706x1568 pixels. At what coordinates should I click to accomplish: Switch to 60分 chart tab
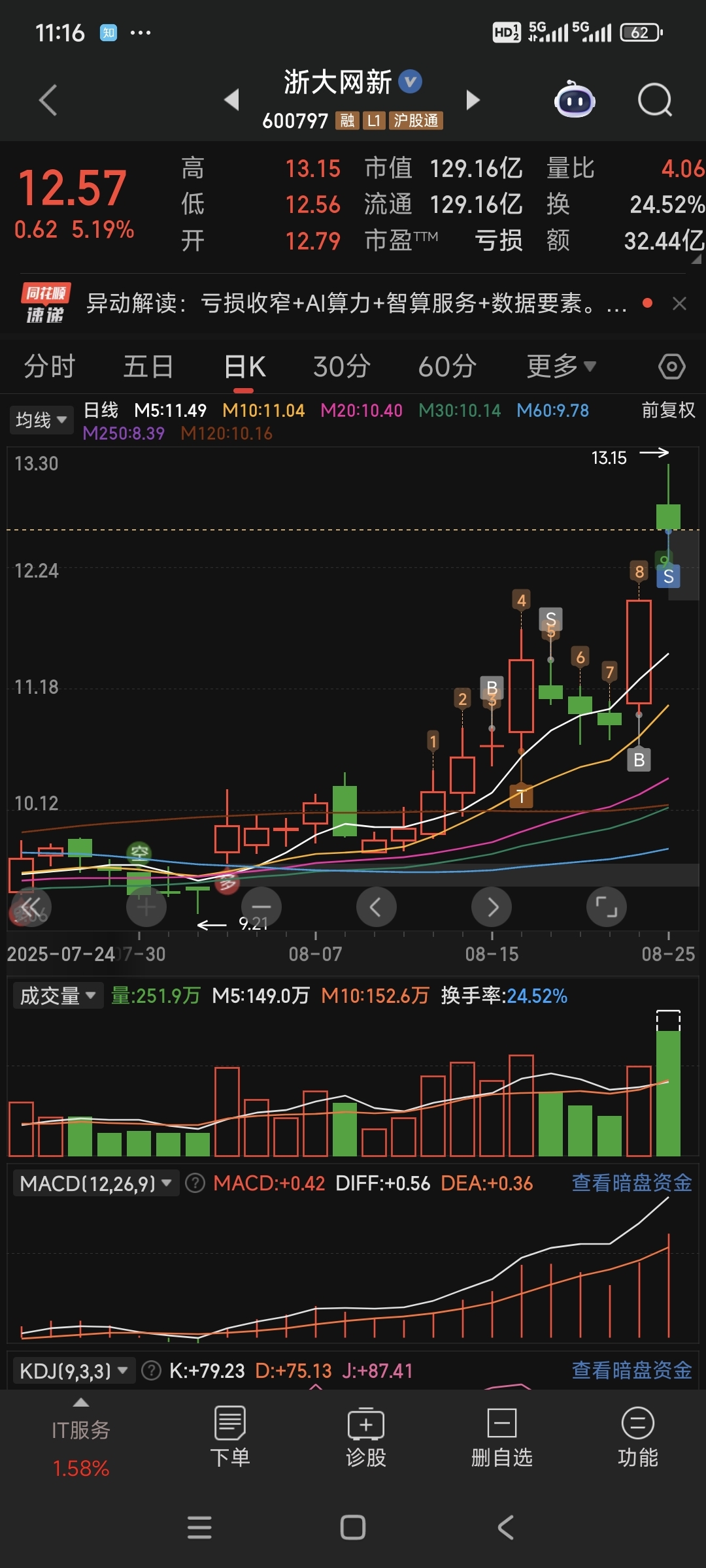coord(447,367)
